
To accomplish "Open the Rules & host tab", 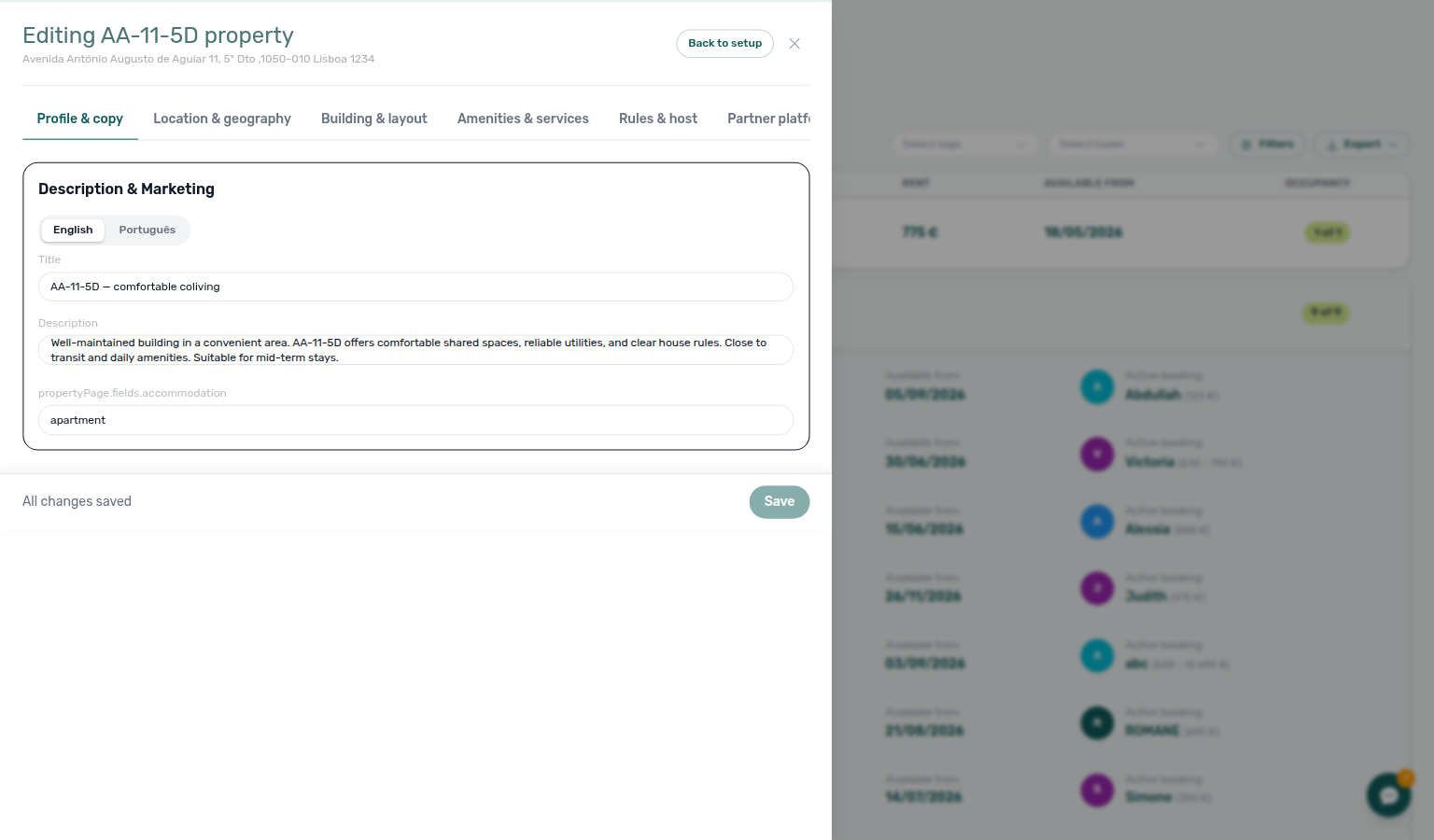I will click(x=658, y=119).
